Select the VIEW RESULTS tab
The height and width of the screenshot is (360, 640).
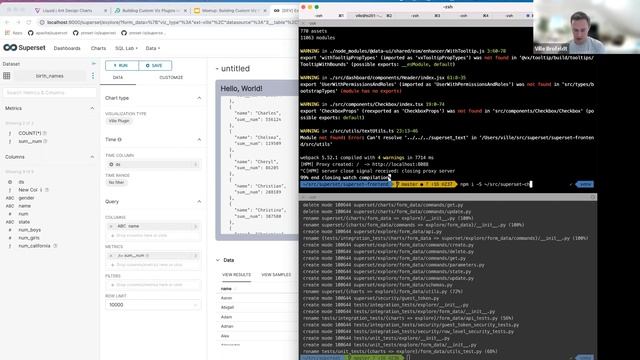[236, 275]
